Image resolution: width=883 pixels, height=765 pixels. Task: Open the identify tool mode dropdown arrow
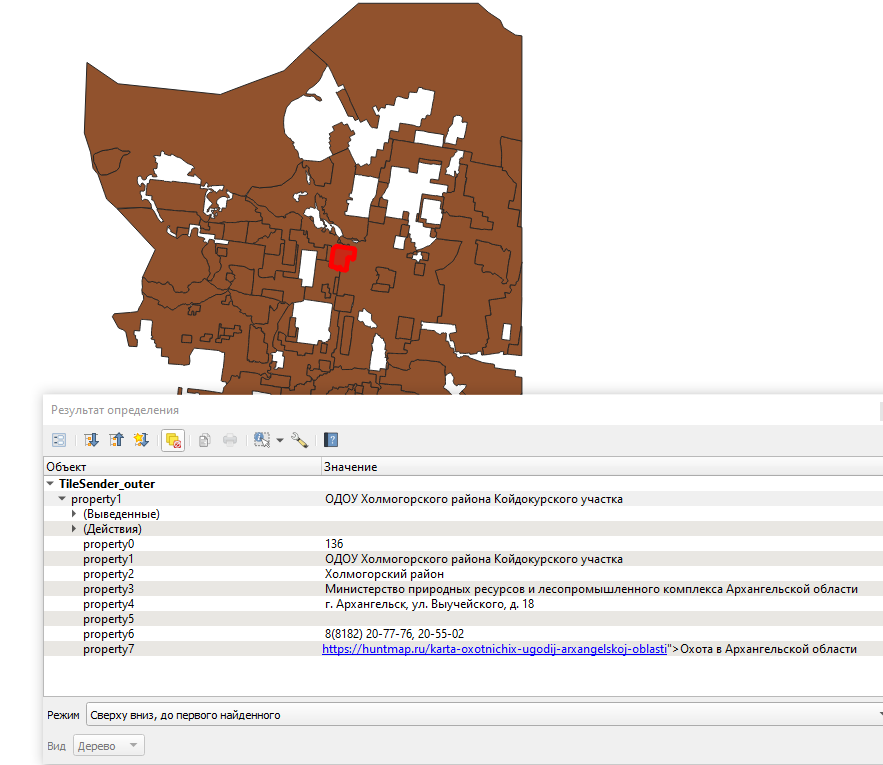tap(280, 440)
